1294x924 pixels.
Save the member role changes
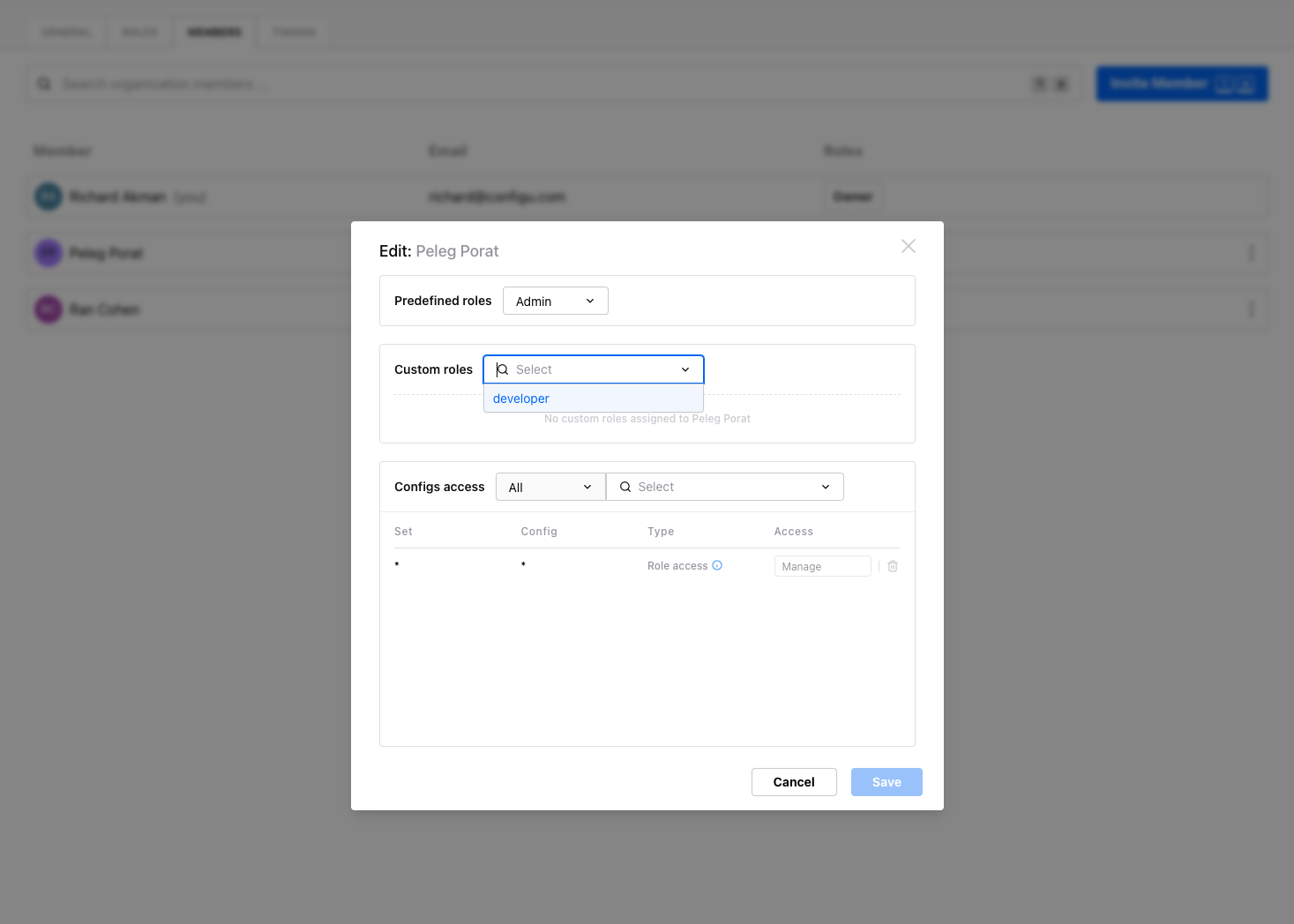click(886, 782)
